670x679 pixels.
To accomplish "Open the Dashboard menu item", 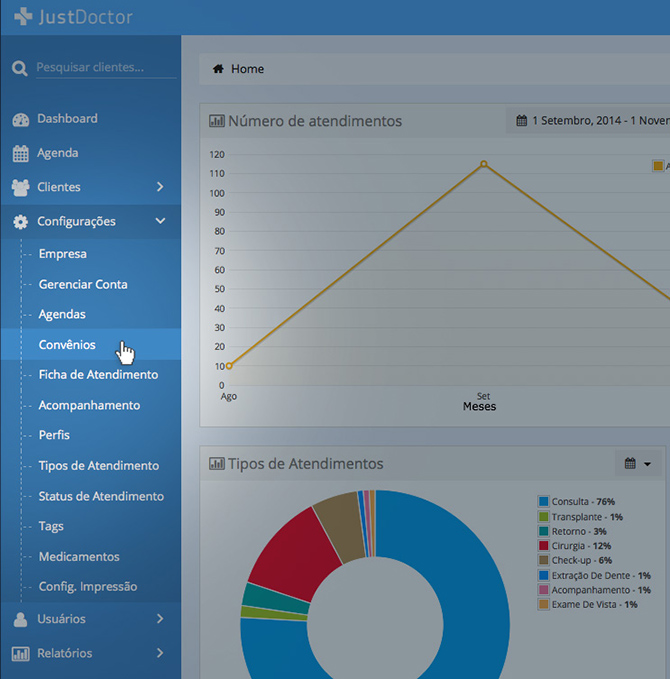I will [x=67, y=118].
